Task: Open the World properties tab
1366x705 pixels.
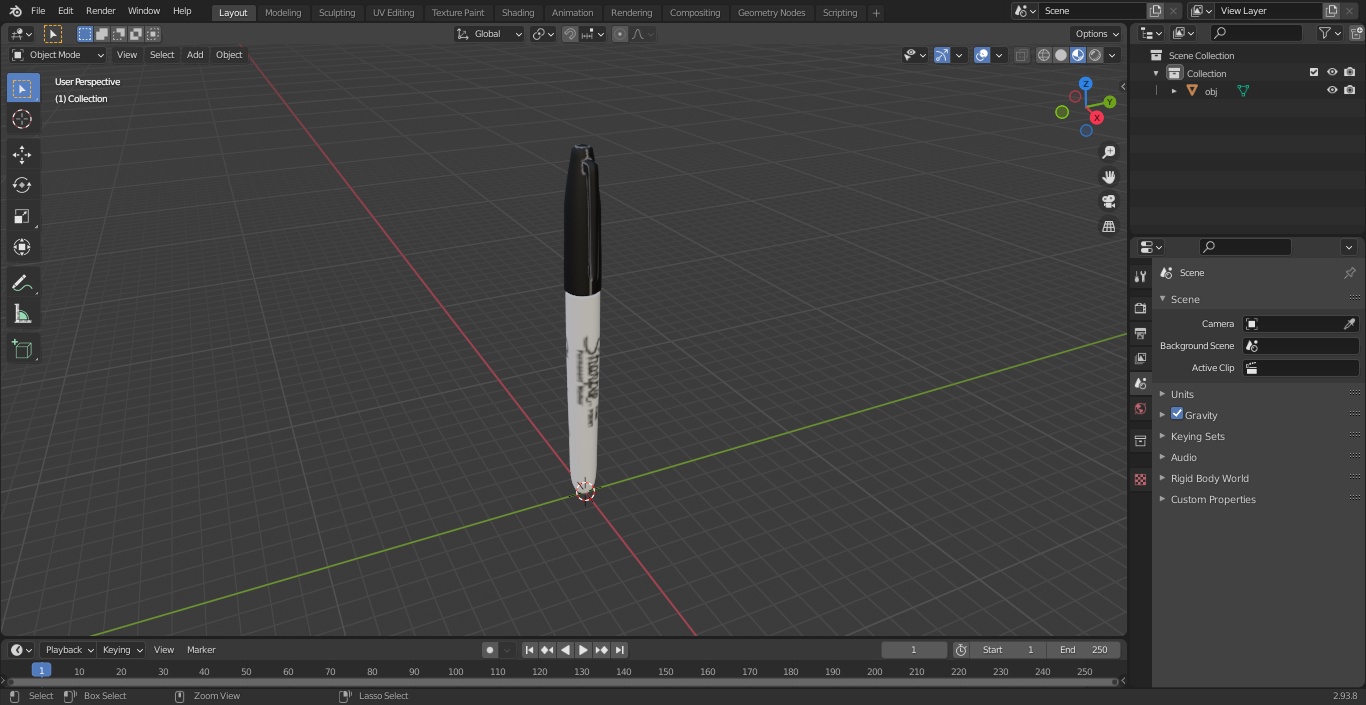Action: click(1140, 409)
